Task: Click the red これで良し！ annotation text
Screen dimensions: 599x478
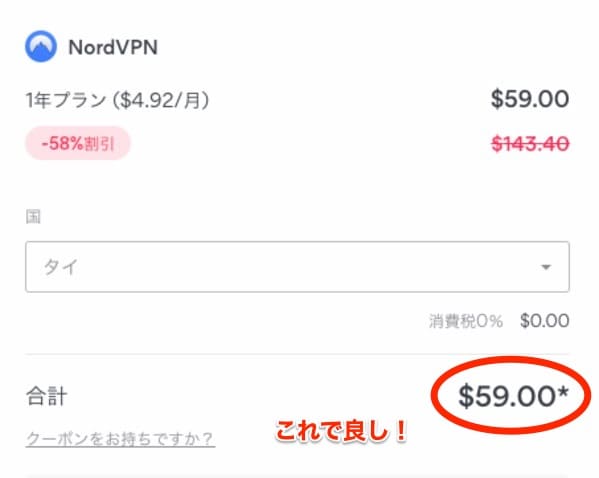Action: tap(342, 431)
